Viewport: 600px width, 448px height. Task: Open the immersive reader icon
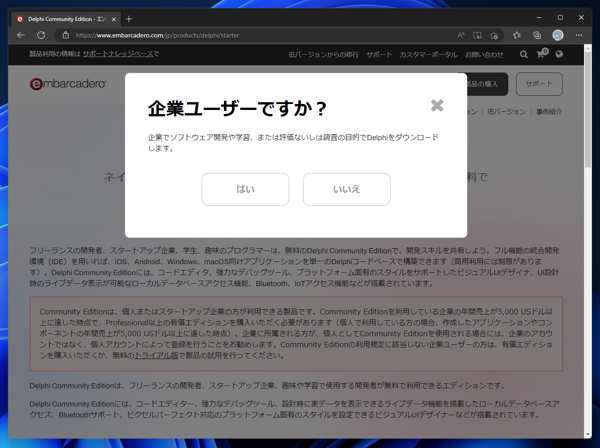pos(477,35)
